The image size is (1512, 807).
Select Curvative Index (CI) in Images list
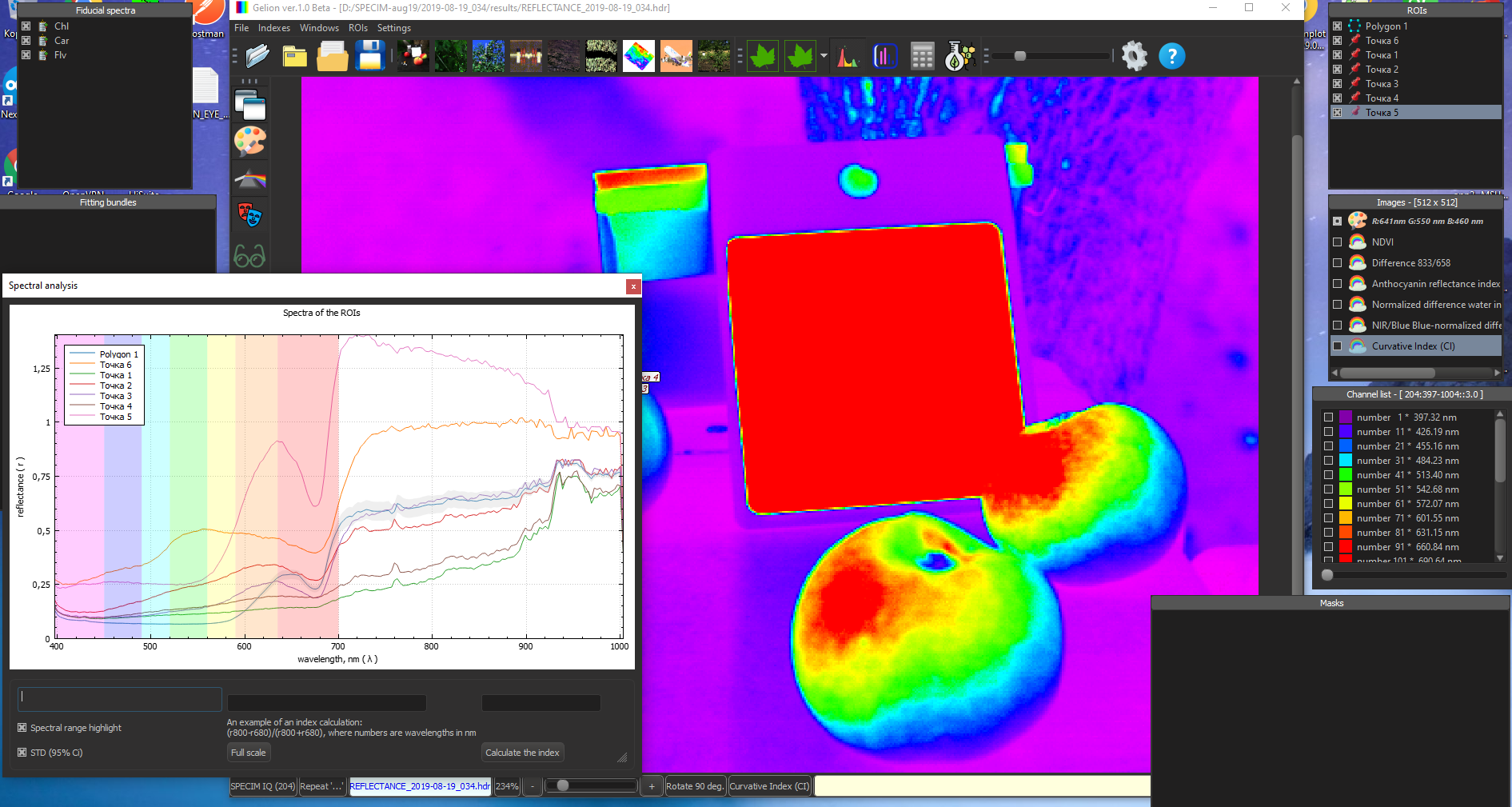point(1417,346)
